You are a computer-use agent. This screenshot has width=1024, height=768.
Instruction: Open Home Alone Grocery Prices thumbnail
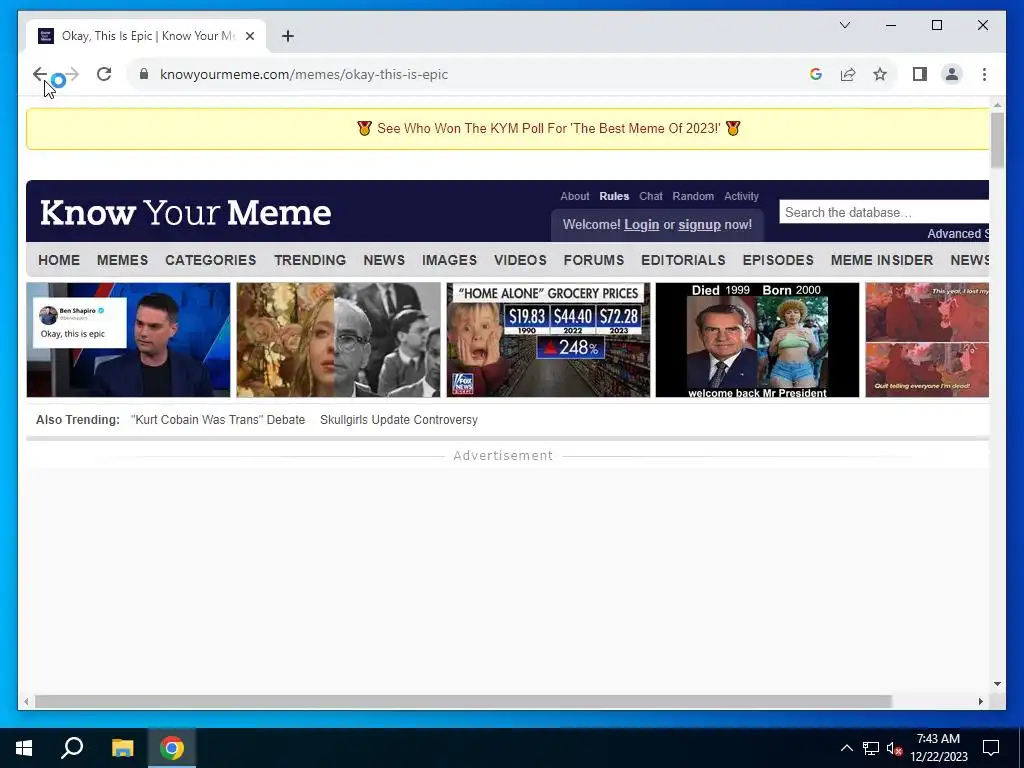tap(548, 340)
